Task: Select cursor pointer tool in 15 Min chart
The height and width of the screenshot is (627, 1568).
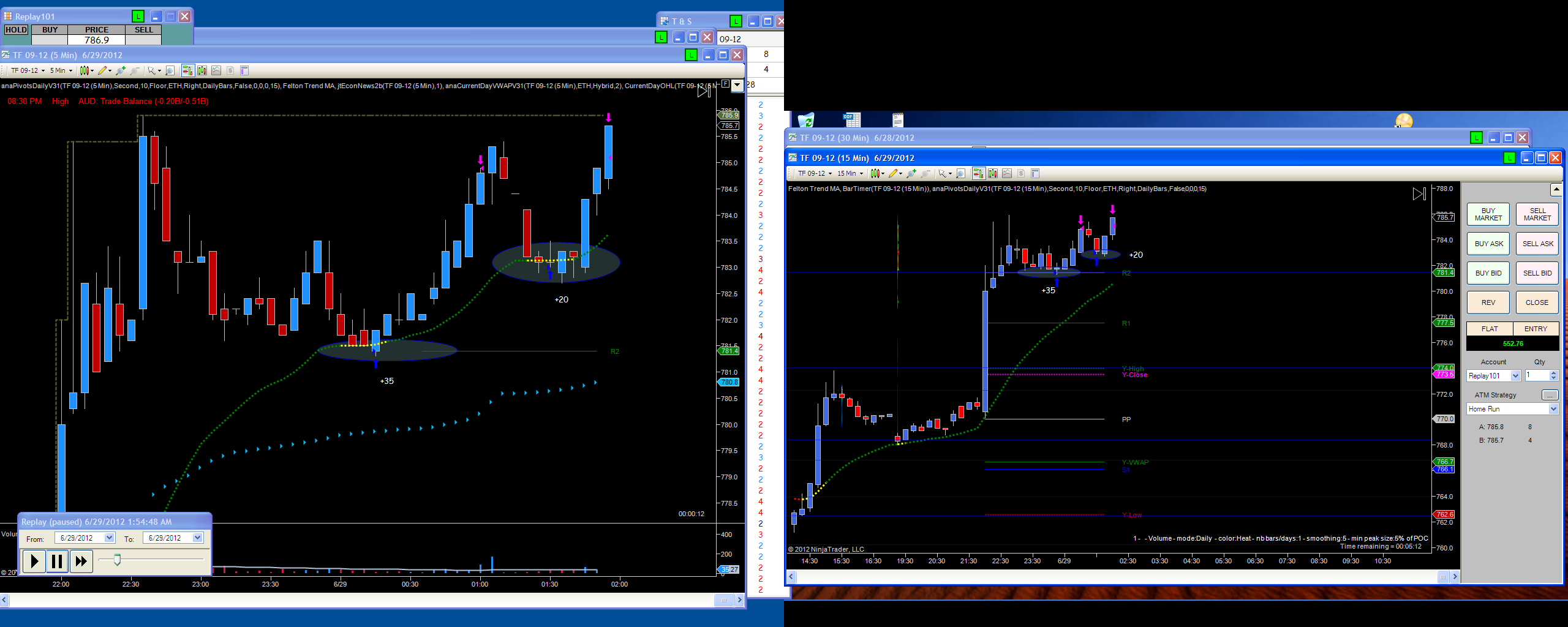Action: pyautogui.click(x=944, y=173)
